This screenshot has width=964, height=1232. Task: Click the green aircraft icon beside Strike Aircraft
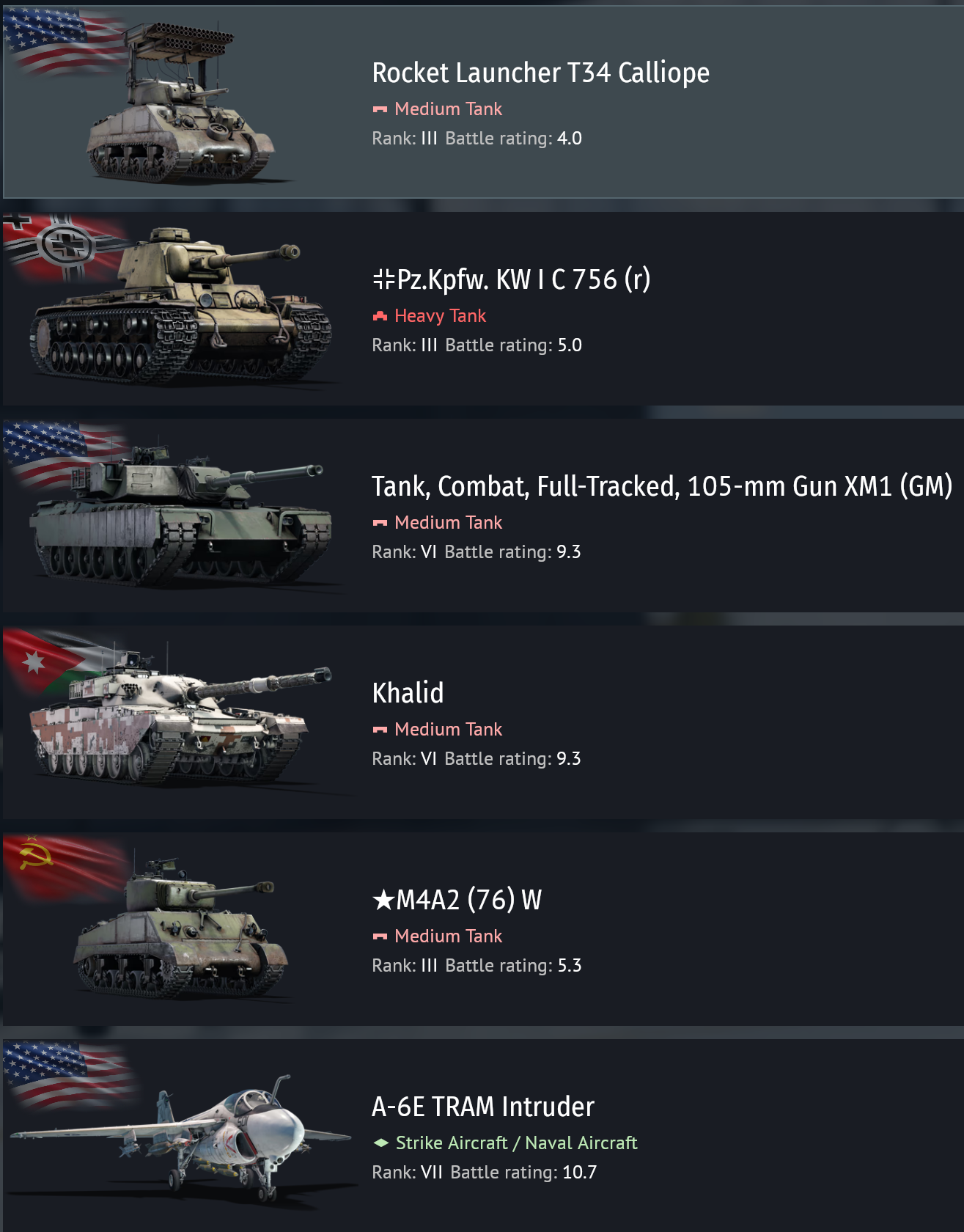[380, 1143]
